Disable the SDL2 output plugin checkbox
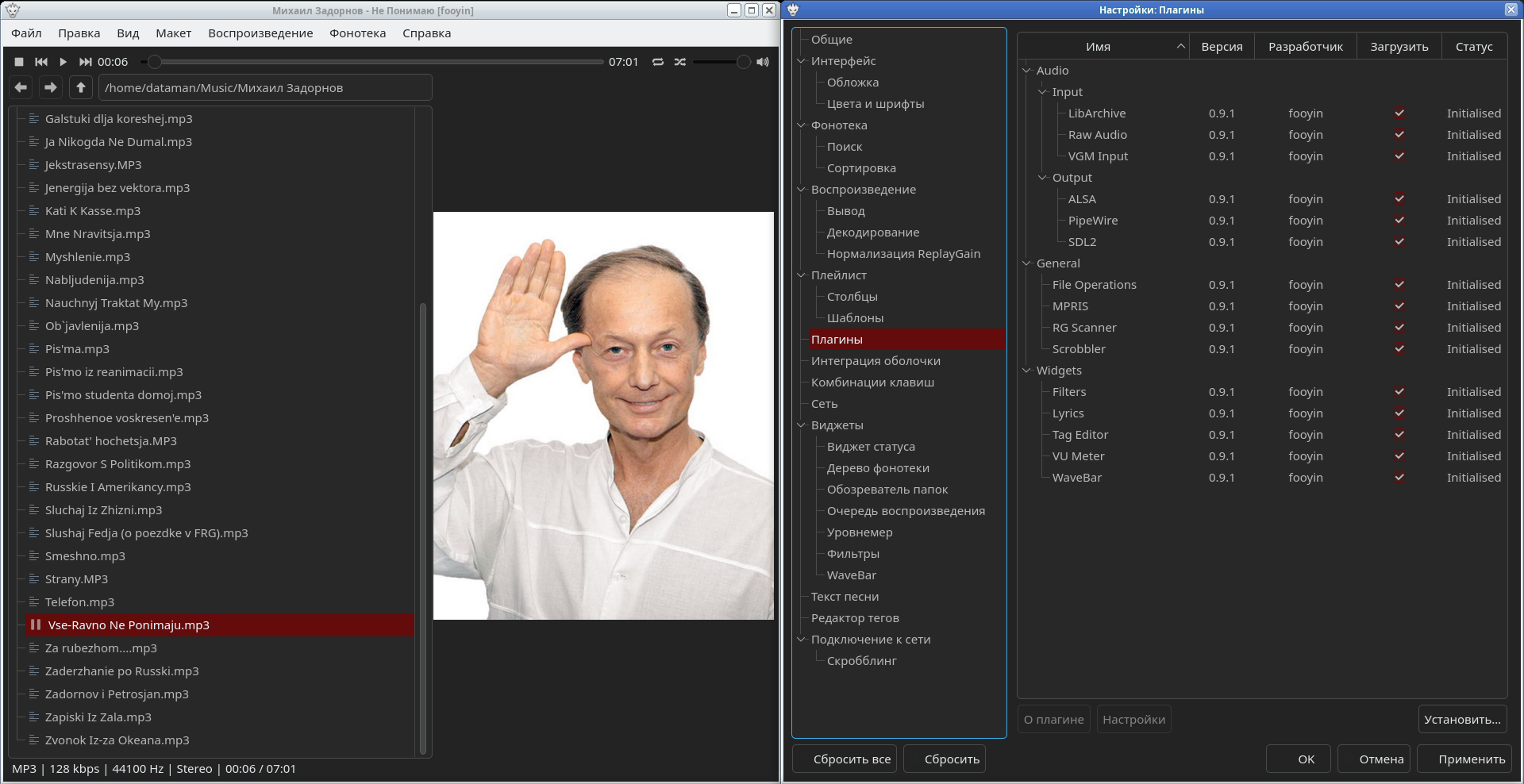Screen dimensions: 1524x784 (x=1399, y=242)
